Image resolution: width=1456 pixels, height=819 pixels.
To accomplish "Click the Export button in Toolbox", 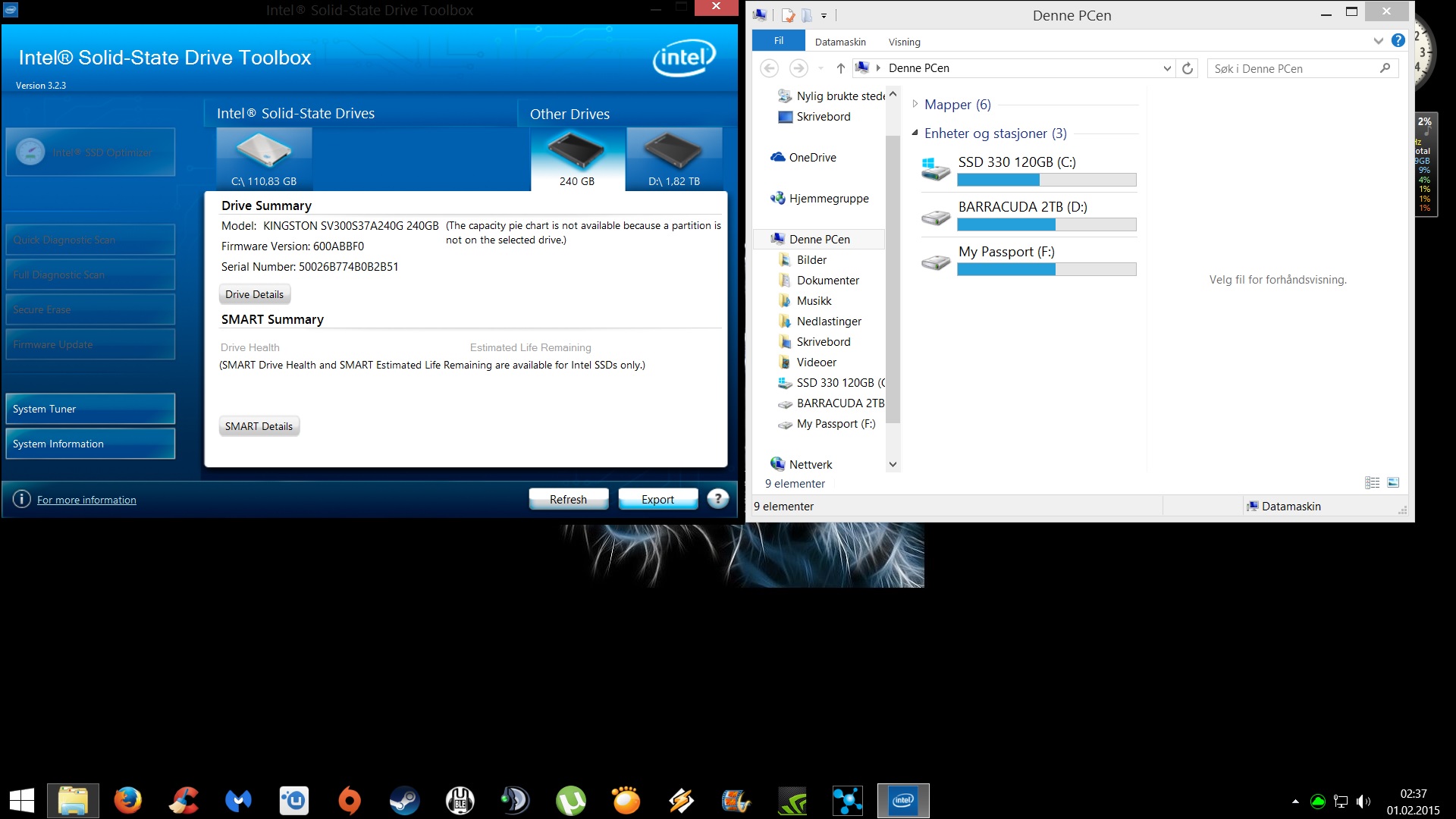I will coord(657,499).
